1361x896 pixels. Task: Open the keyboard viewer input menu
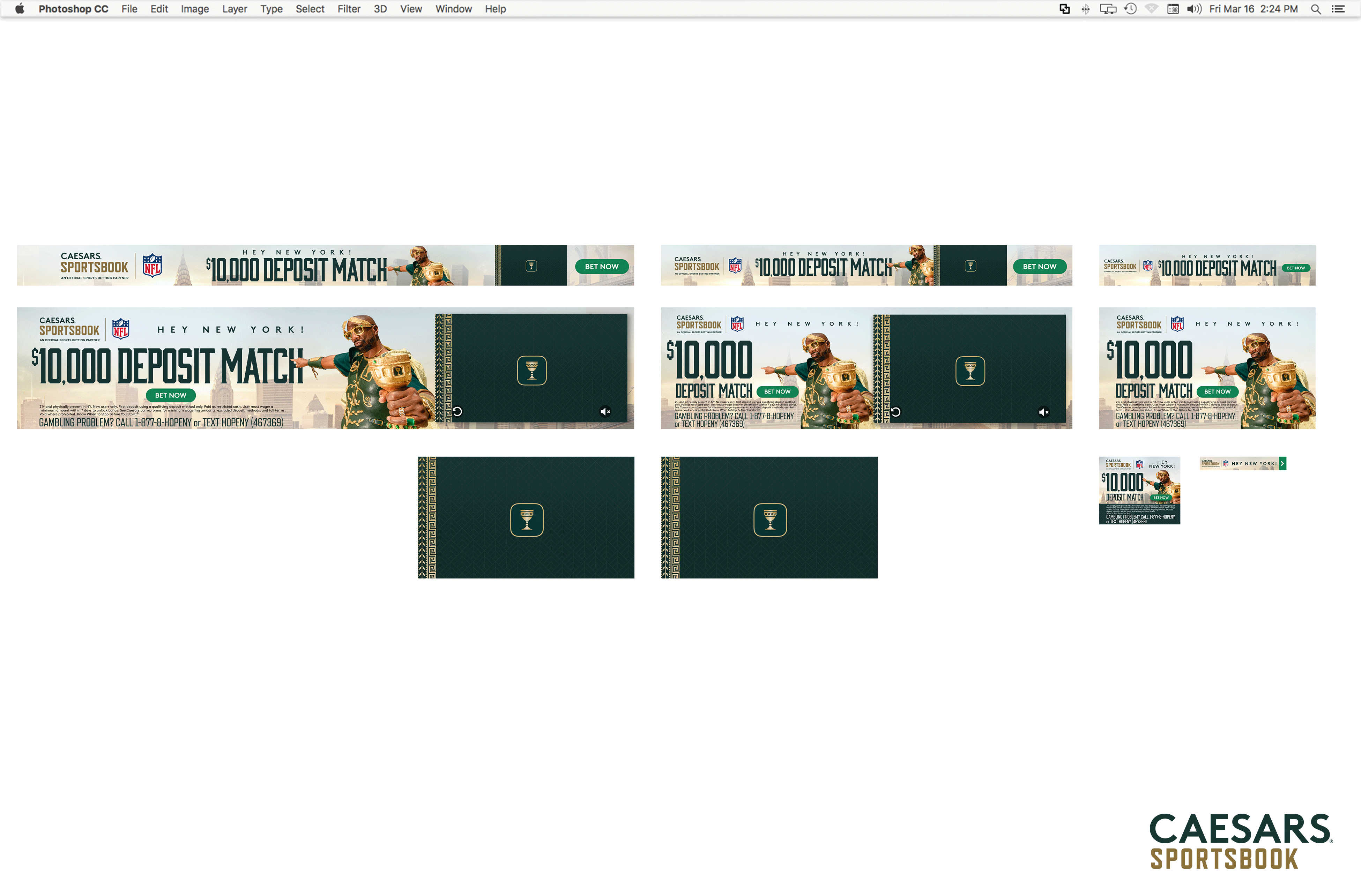(x=1173, y=9)
